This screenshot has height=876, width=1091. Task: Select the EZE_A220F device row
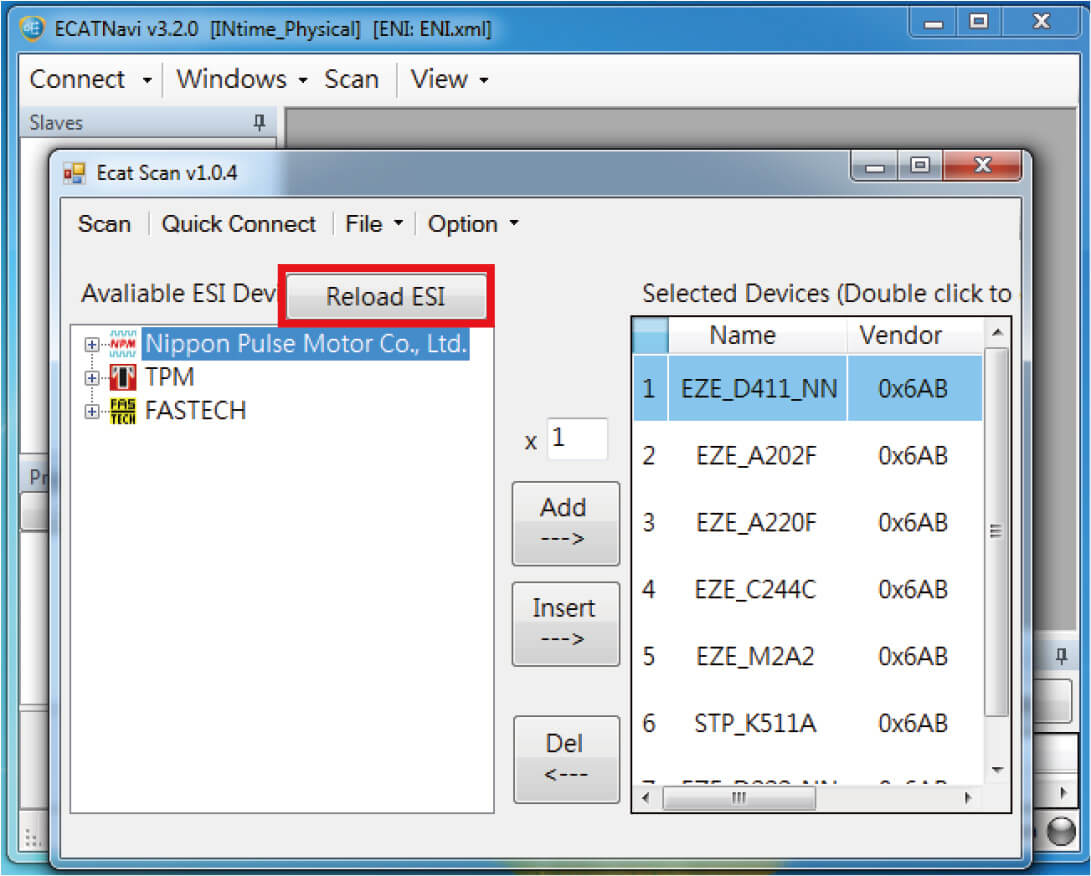point(808,523)
